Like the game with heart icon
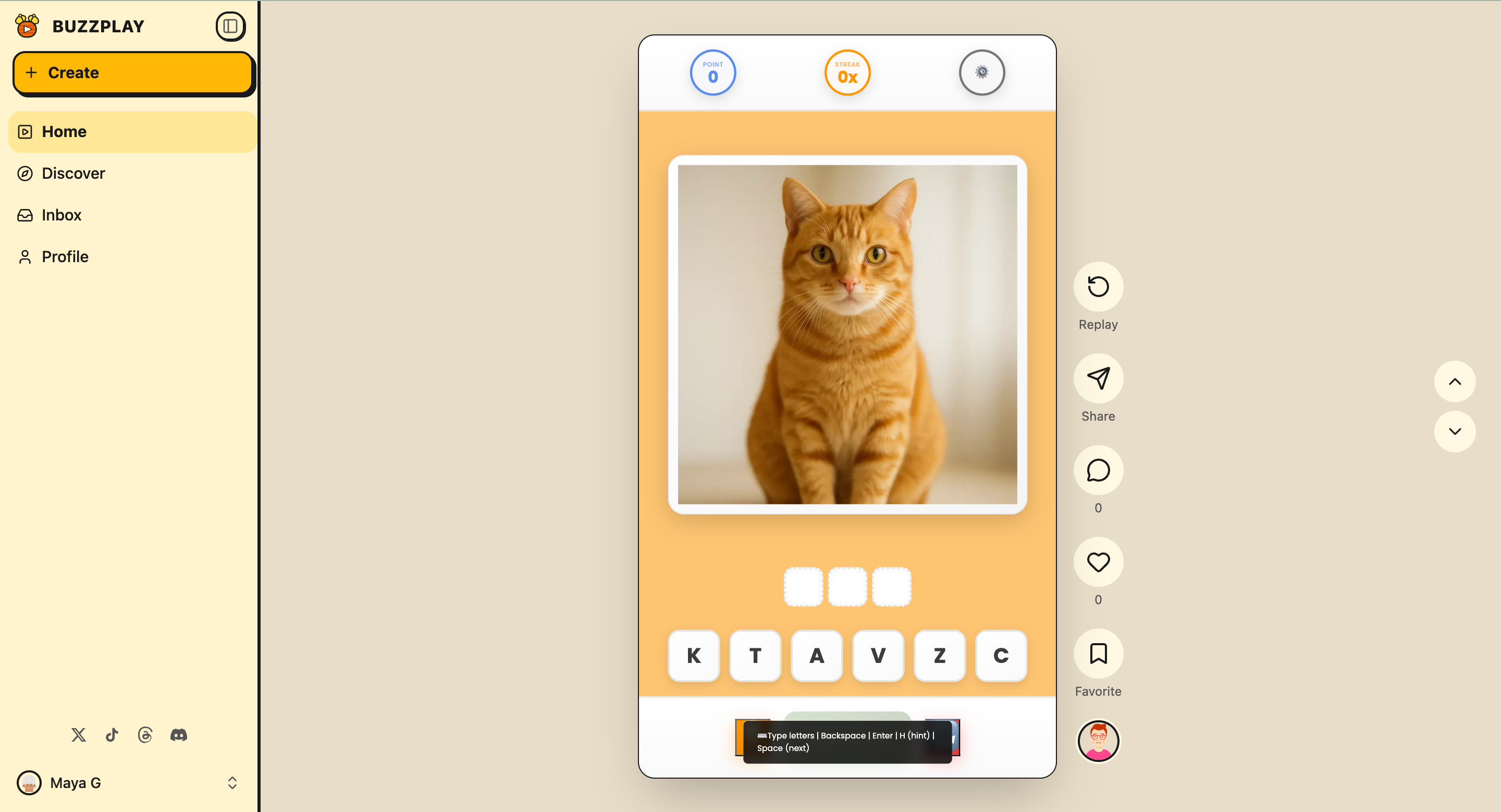The width and height of the screenshot is (1501, 812). tap(1098, 562)
